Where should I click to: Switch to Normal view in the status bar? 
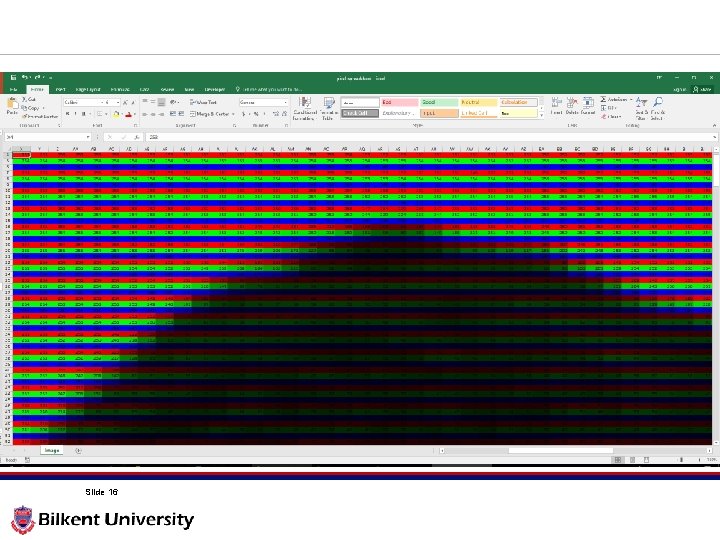pyautogui.click(x=618, y=460)
